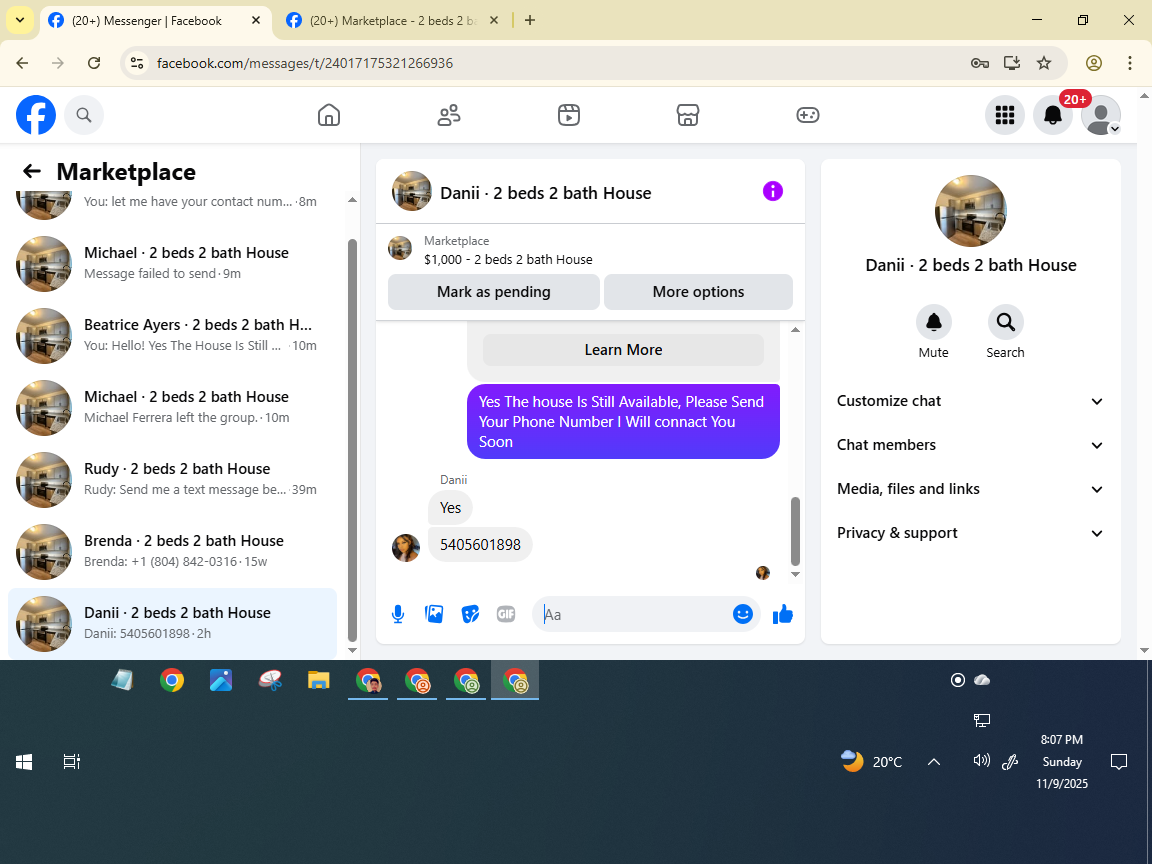Open first Michael chat with failed message
1152x864 pixels.
tap(173, 263)
